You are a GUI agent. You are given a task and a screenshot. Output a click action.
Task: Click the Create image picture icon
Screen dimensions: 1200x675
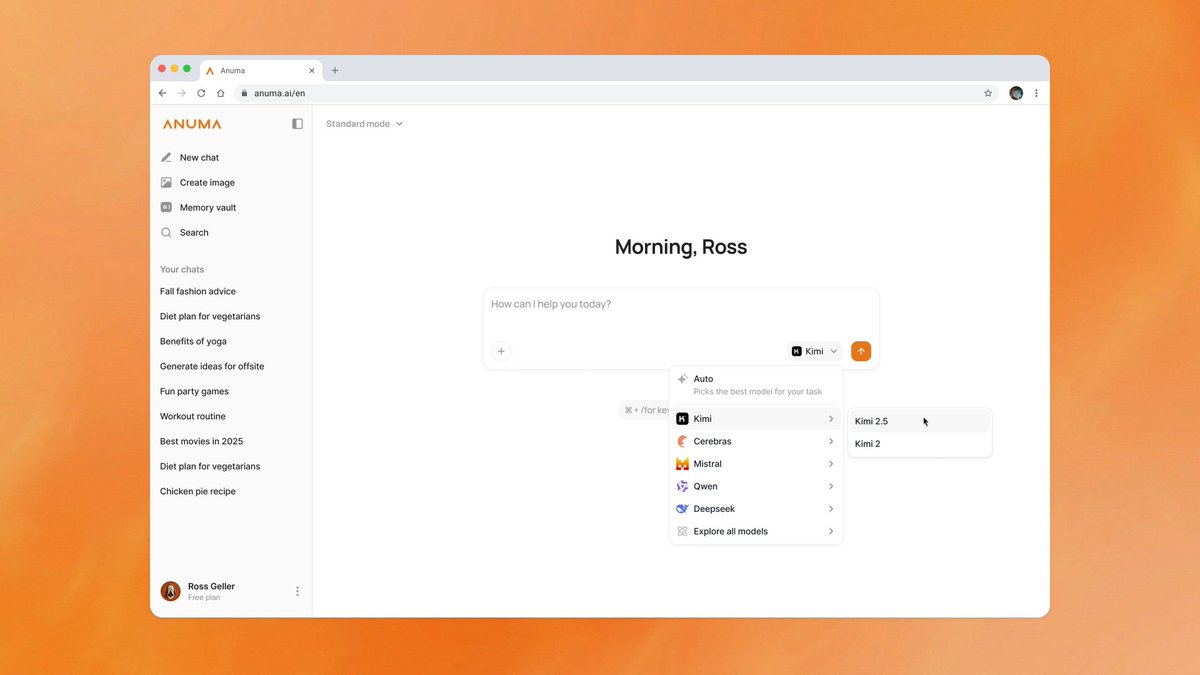click(166, 182)
